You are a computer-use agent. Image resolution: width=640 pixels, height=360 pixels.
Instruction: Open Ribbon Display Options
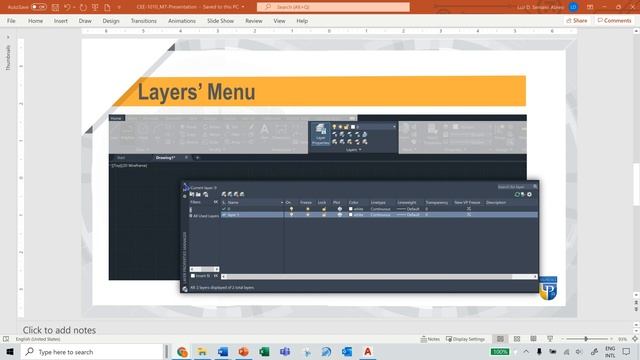point(590,7)
